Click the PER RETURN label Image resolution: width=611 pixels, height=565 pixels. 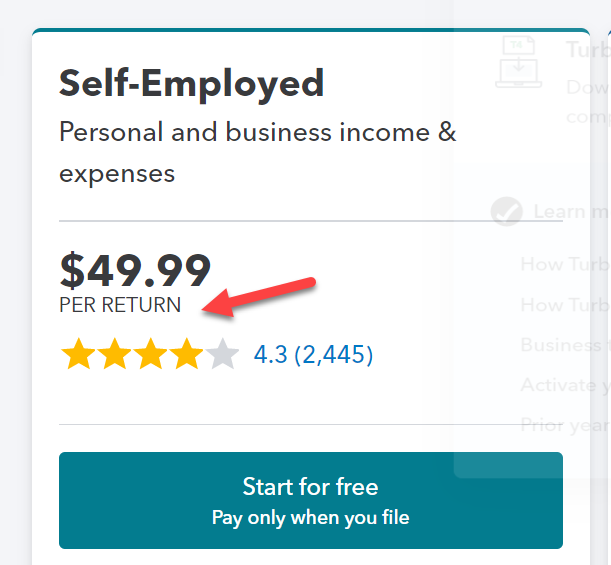(120, 305)
